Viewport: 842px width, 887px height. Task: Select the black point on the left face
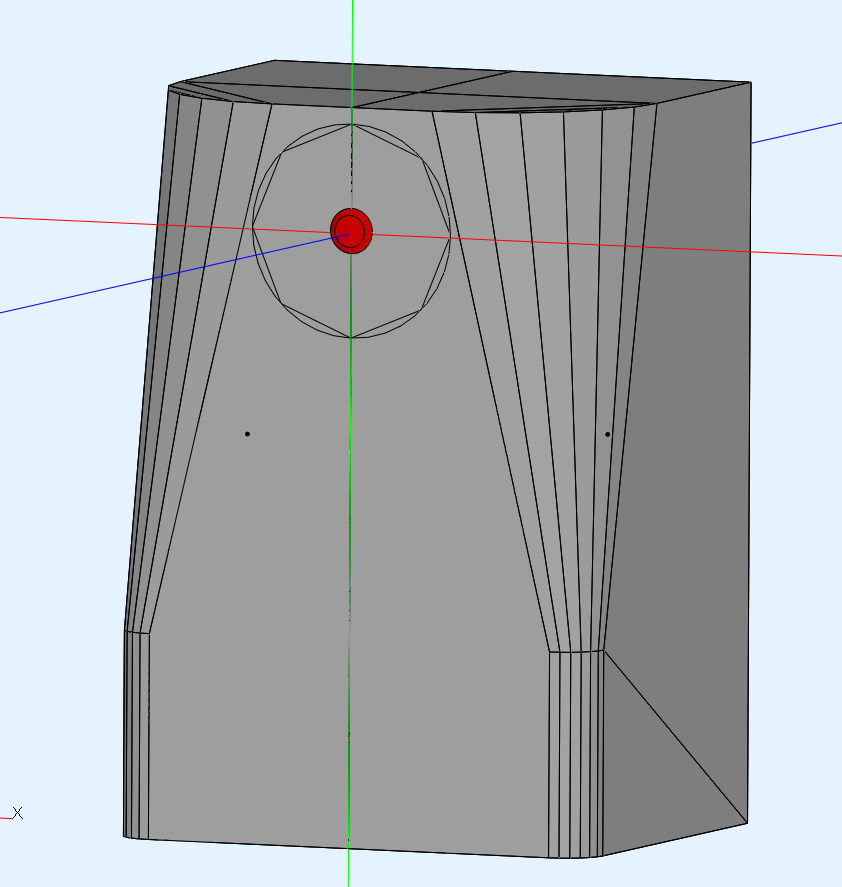(x=247, y=434)
